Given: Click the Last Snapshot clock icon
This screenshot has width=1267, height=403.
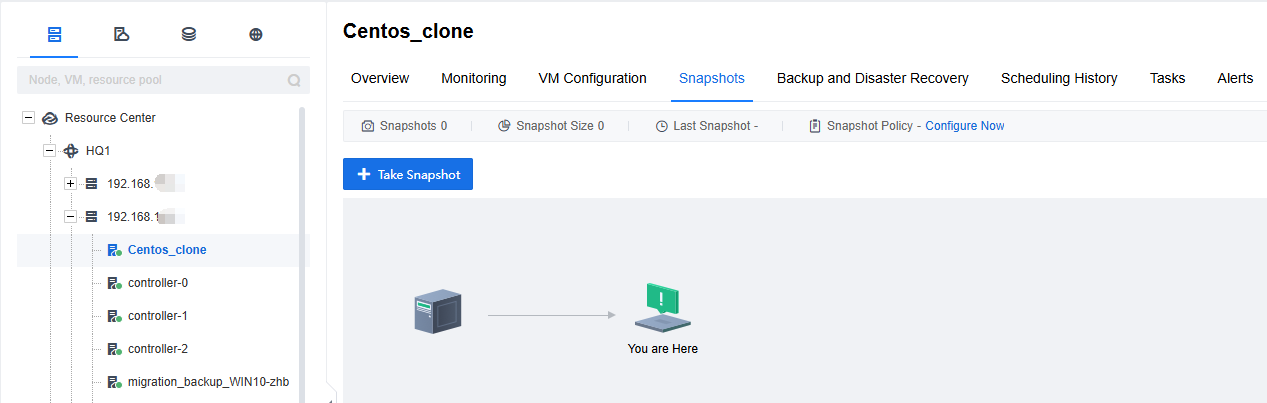Looking at the screenshot, I should [x=662, y=126].
